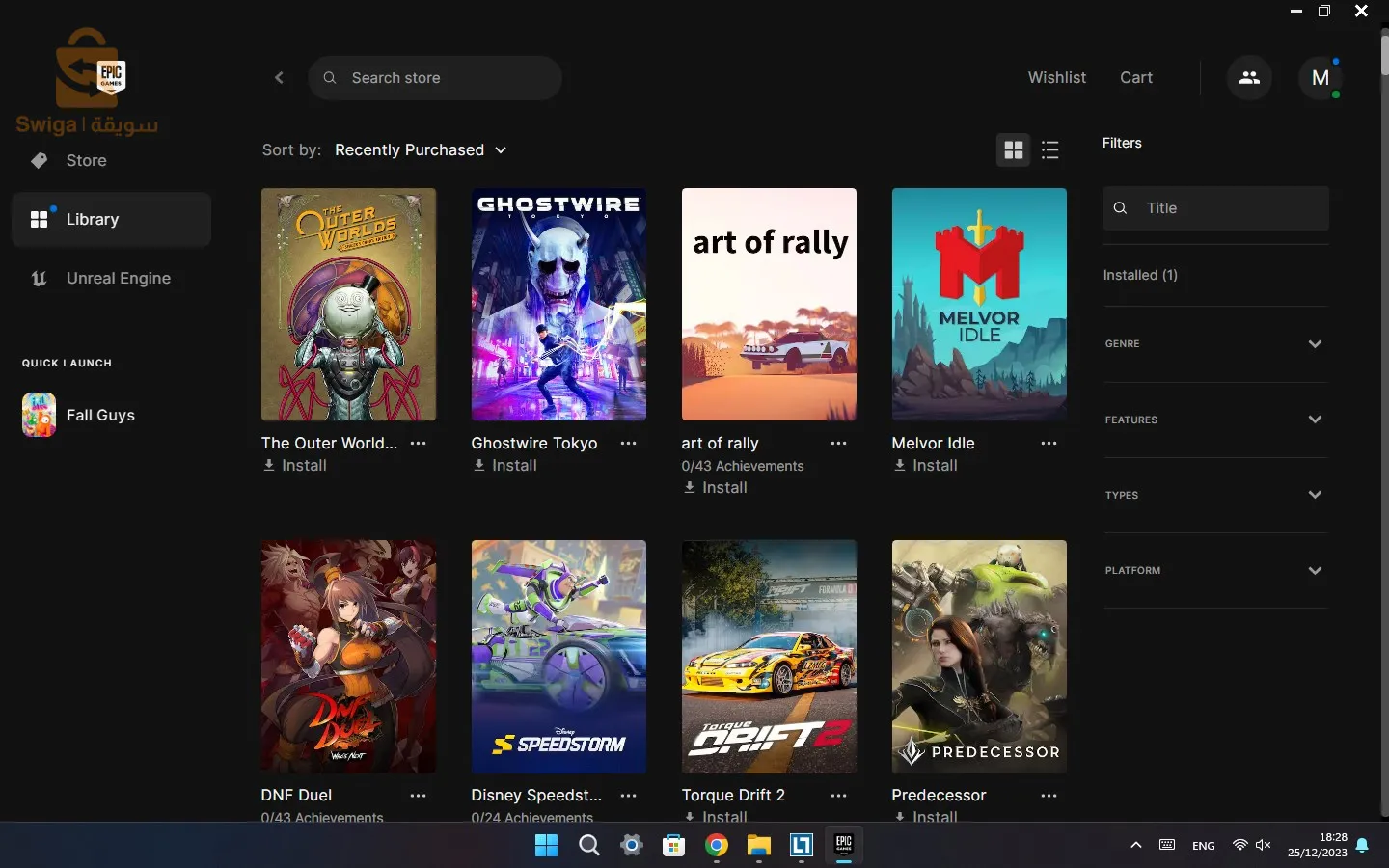Install The Outer Worlds

click(294, 466)
